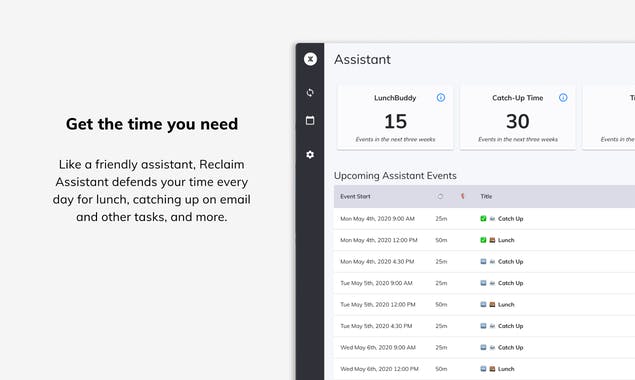Open the Catch Up title on Mon May 4th 4:30 PM
This screenshot has width=635, height=380.
point(511,262)
